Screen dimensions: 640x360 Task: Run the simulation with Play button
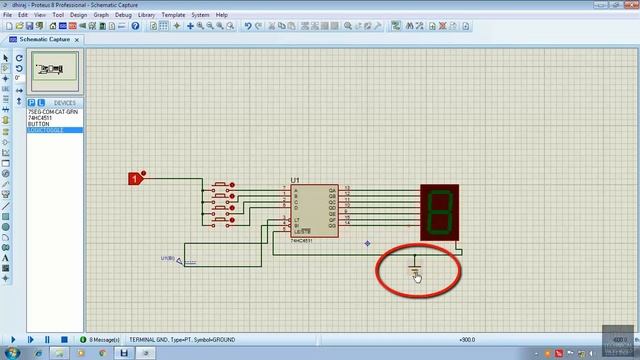[13, 340]
